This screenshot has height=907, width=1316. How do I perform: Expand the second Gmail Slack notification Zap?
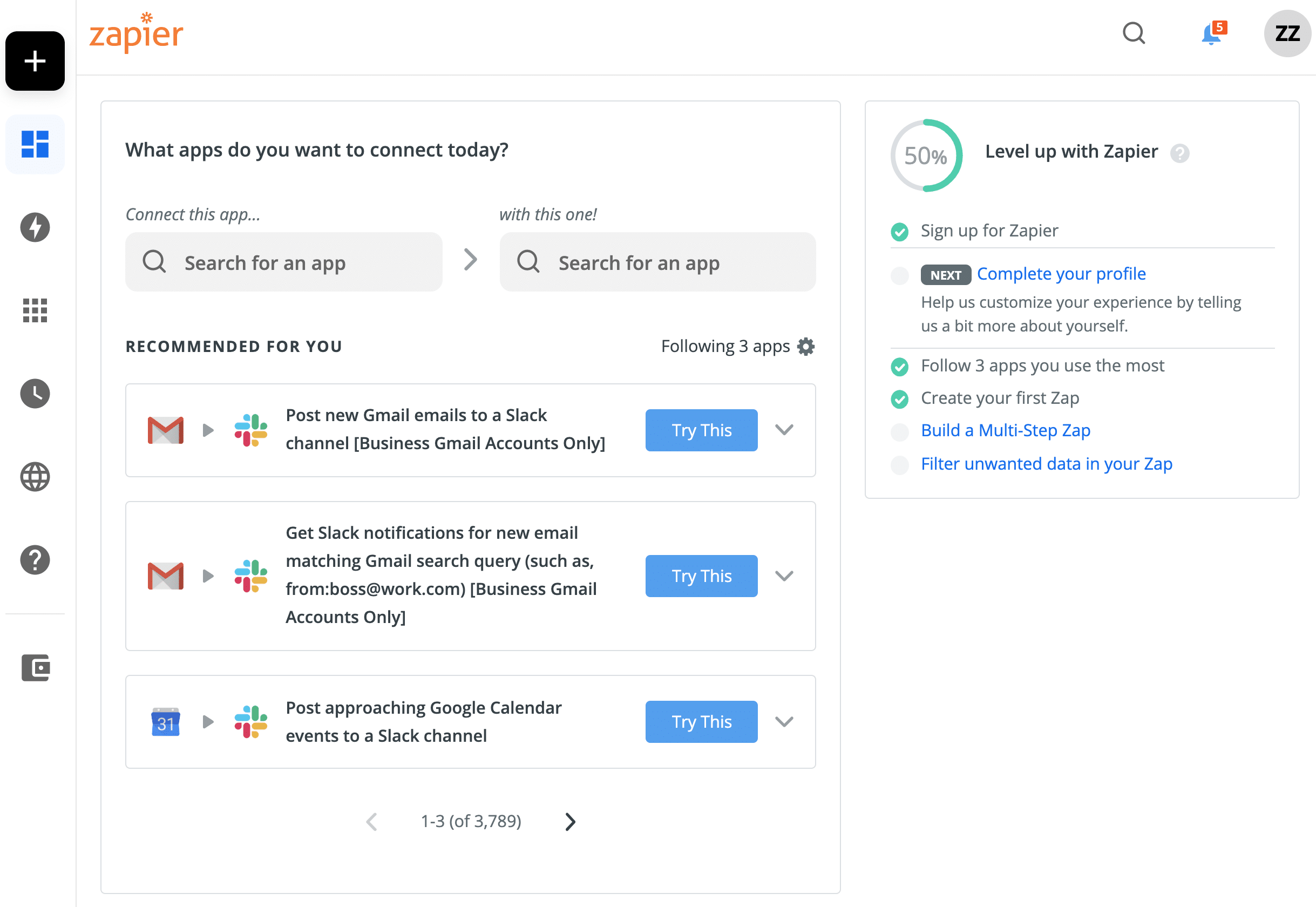[x=785, y=575]
